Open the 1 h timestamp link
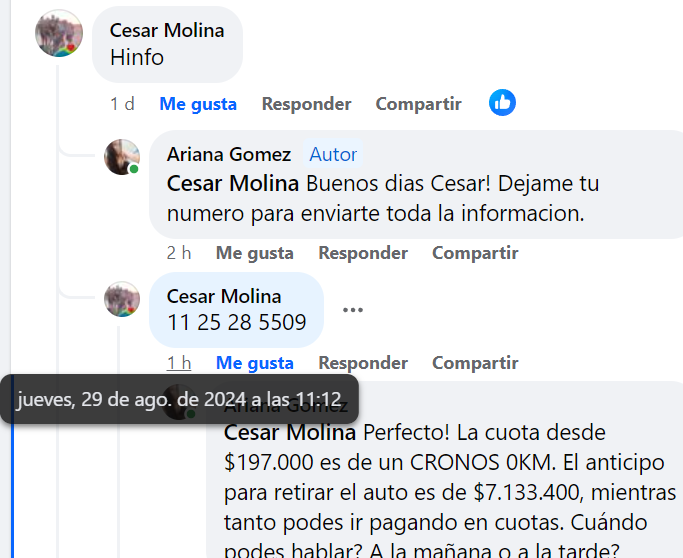683x558 pixels. pos(179,363)
